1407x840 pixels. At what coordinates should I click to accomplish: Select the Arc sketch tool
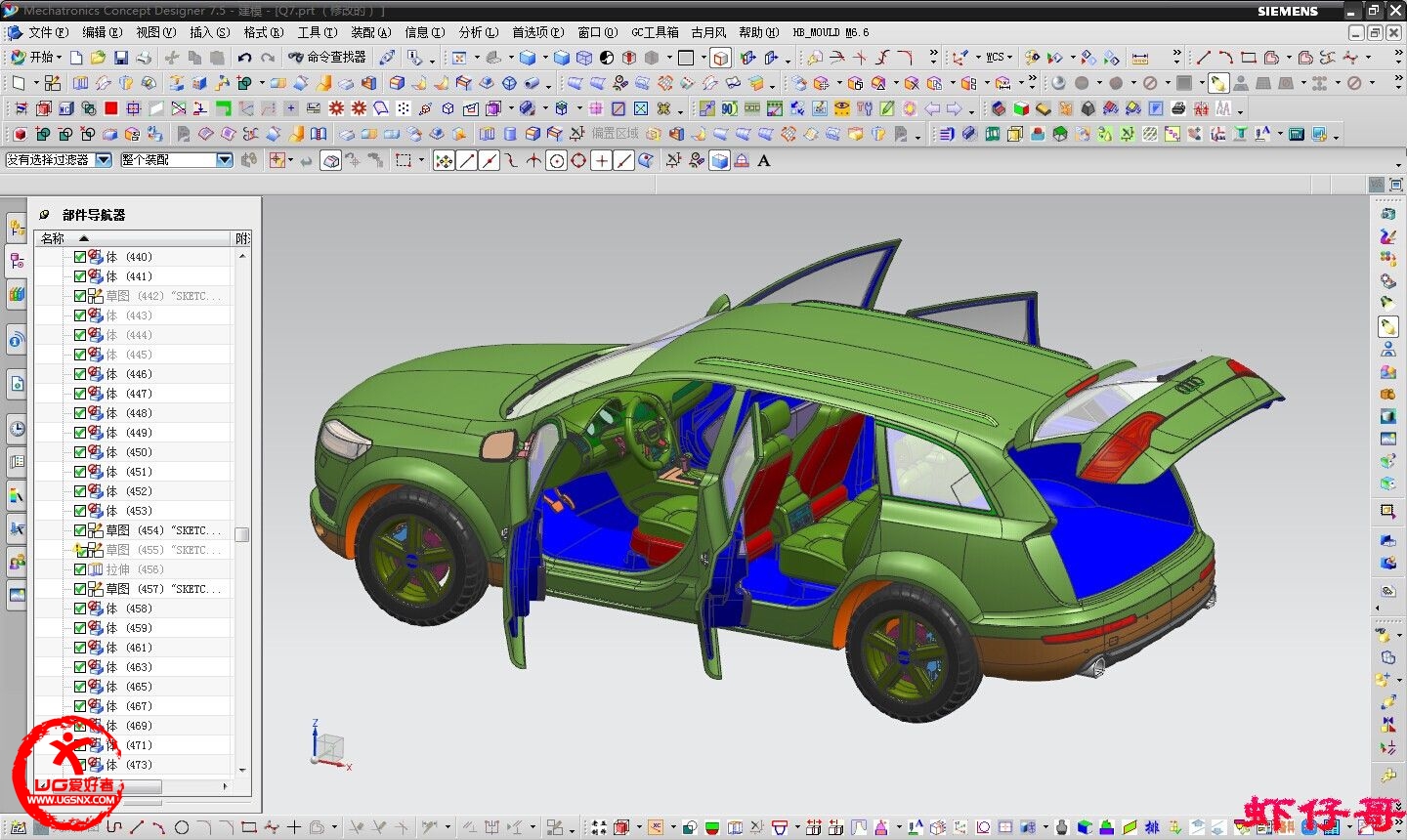pyautogui.click(x=1225, y=58)
